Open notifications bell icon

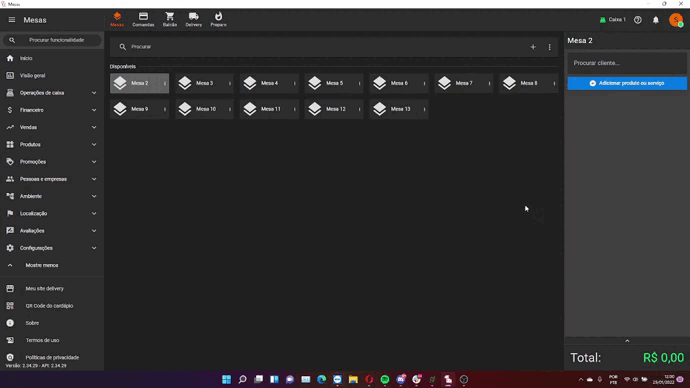point(656,20)
